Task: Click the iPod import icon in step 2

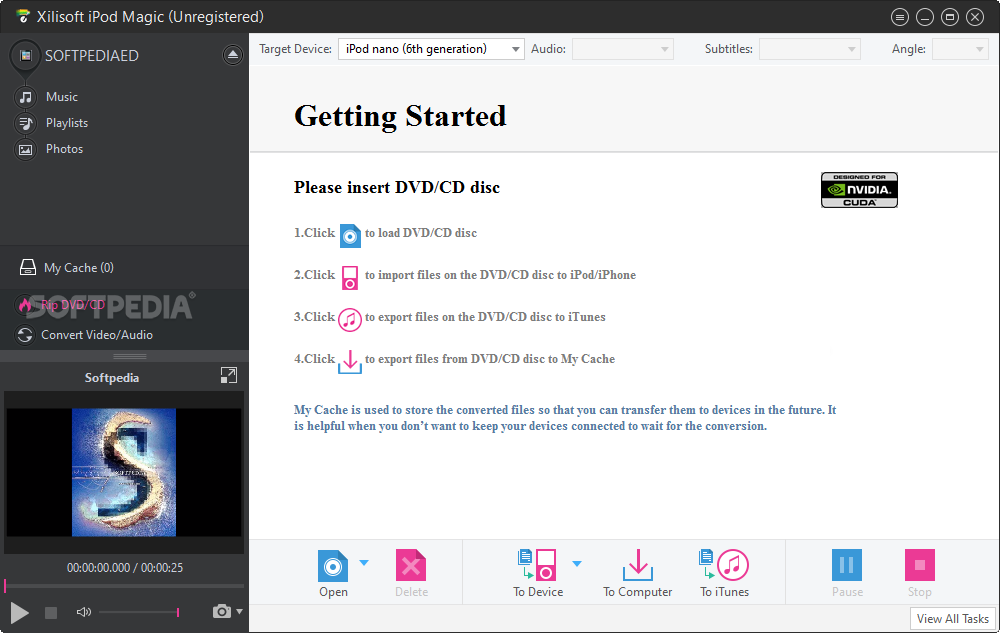Action: pyautogui.click(x=349, y=278)
